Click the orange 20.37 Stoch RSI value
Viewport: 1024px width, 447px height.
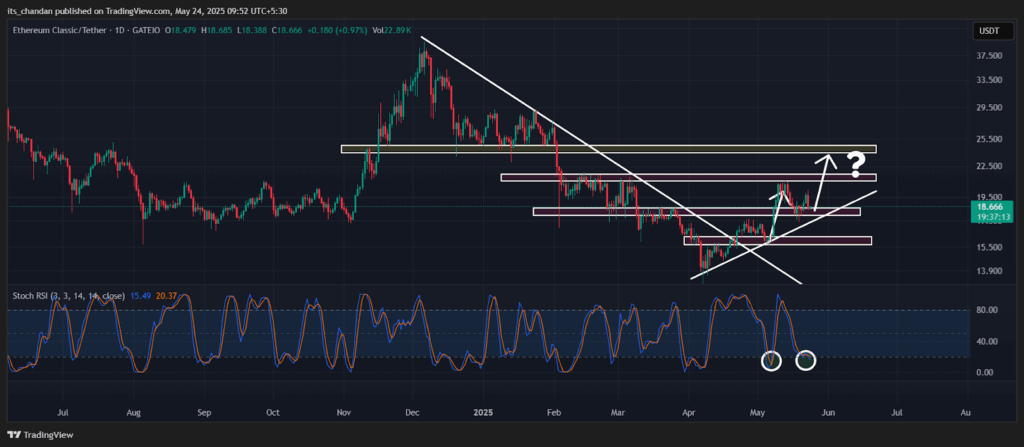point(166,296)
